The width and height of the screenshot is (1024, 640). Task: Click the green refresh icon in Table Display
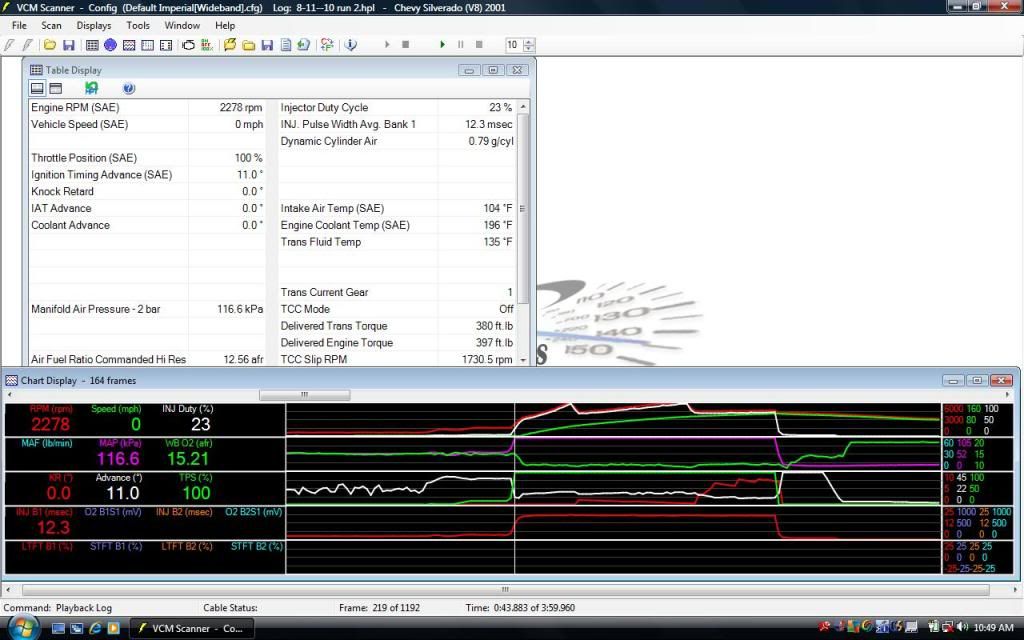[92, 88]
